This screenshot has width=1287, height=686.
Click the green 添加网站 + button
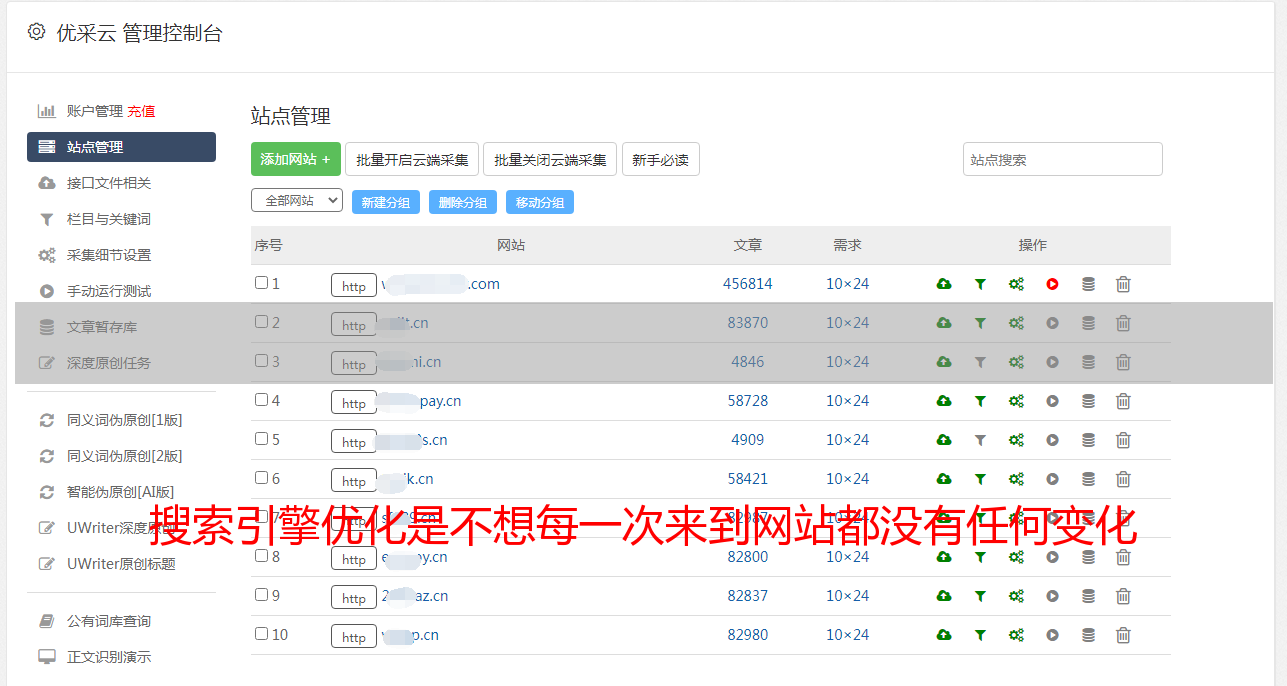click(296, 159)
